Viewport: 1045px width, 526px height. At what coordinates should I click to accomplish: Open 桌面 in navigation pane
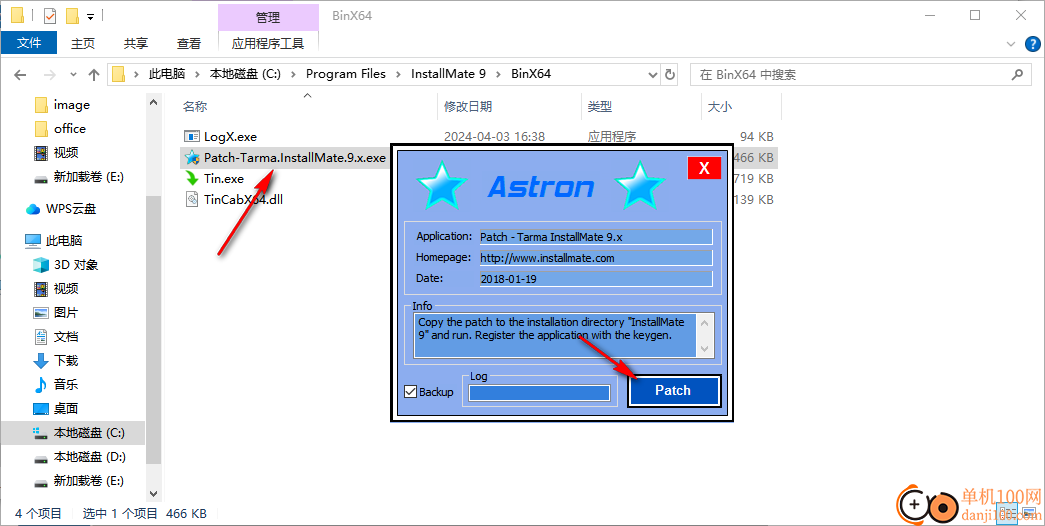click(65, 409)
